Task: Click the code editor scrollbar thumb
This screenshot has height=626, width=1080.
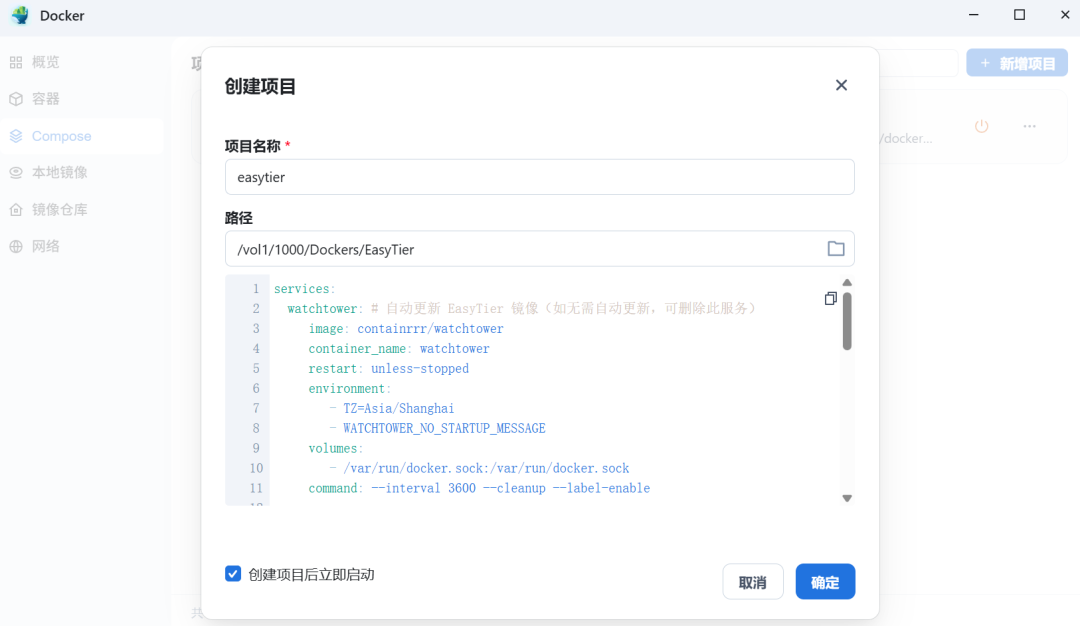Action: click(847, 321)
